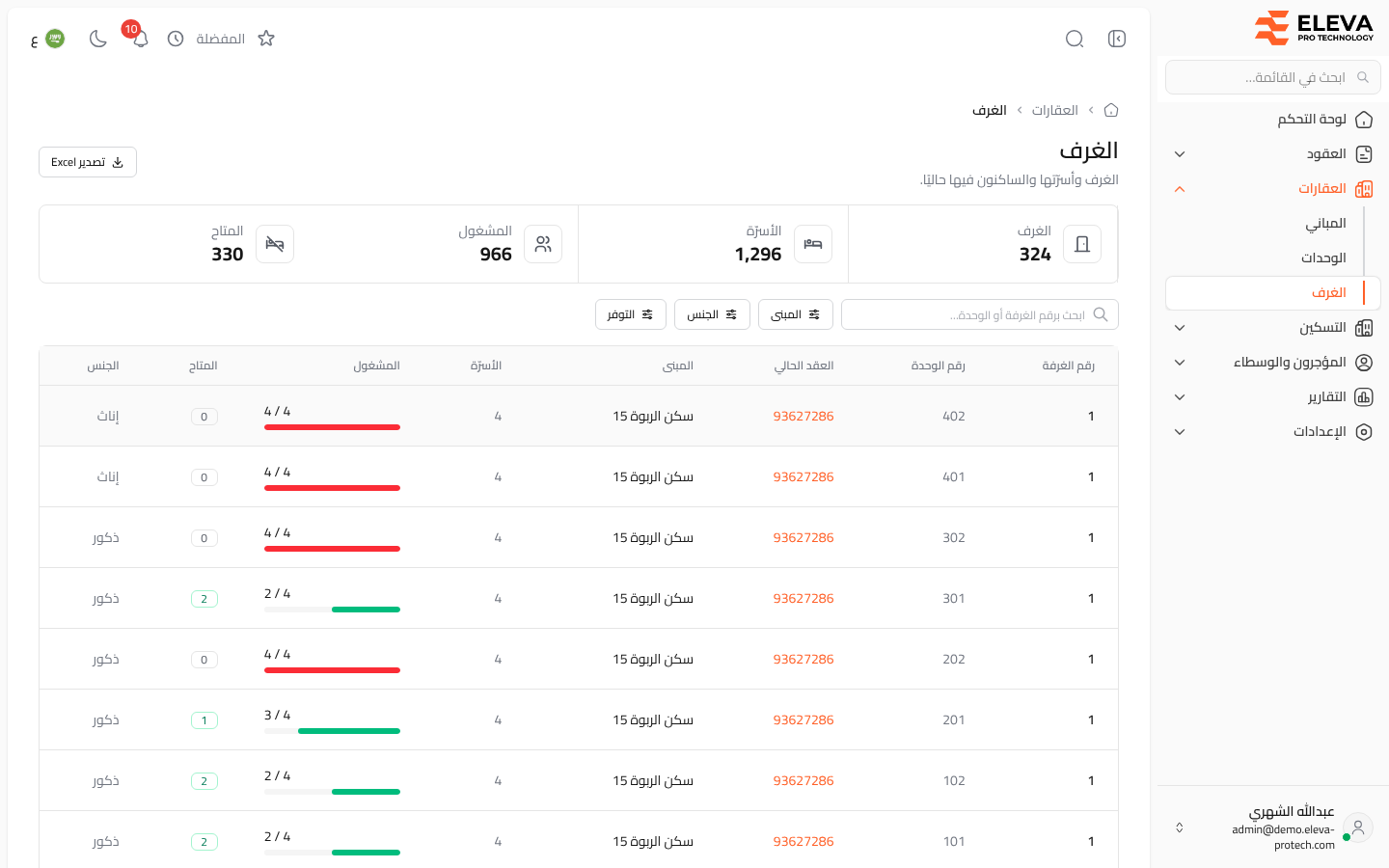
Task: Expand the التقارير menu chevron
Action: pyautogui.click(x=1180, y=397)
